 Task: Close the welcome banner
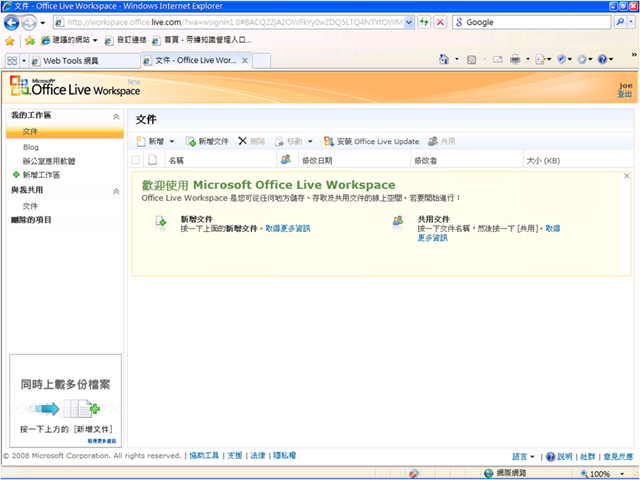coord(627,176)
